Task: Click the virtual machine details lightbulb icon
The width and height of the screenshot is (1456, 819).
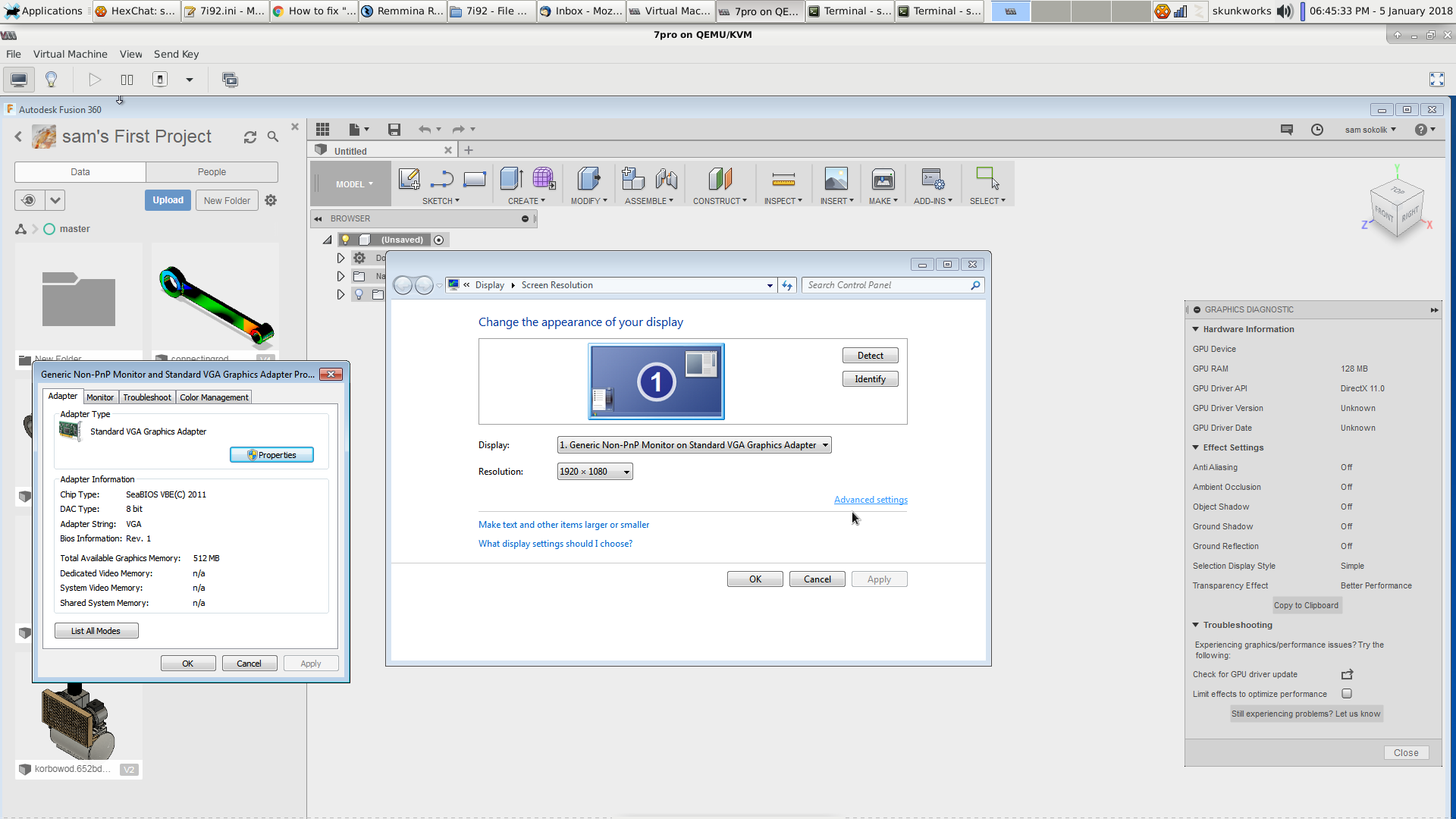Action: tap(52, 80)
